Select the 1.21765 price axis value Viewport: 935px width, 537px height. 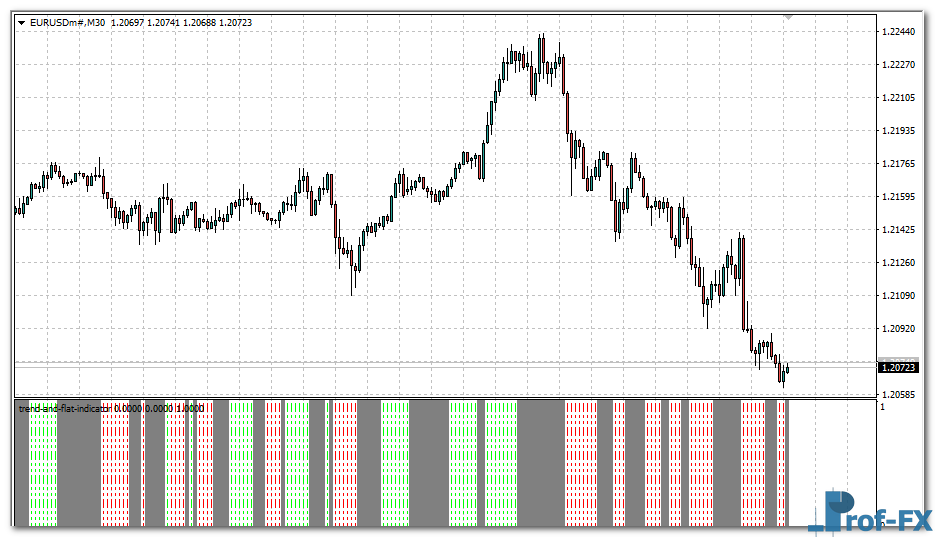(899, 164)
